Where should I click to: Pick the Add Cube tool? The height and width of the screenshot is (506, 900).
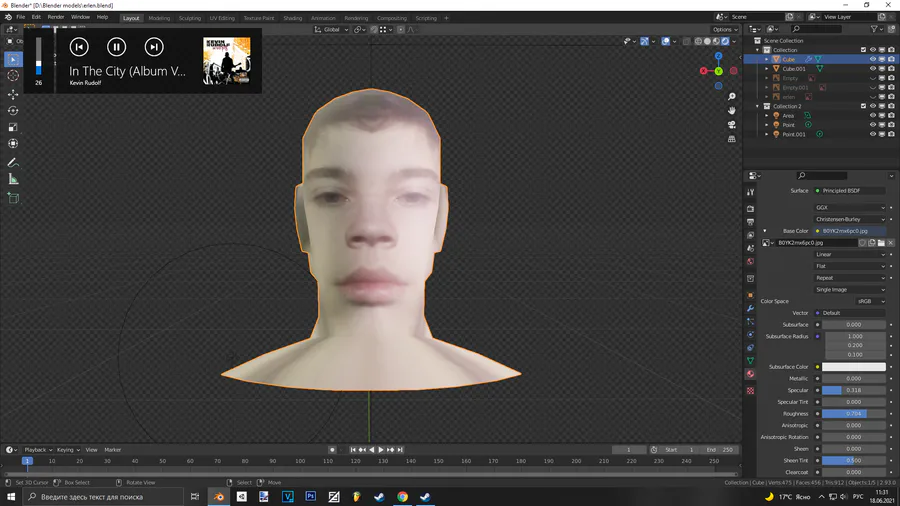(x=13, y=198)
